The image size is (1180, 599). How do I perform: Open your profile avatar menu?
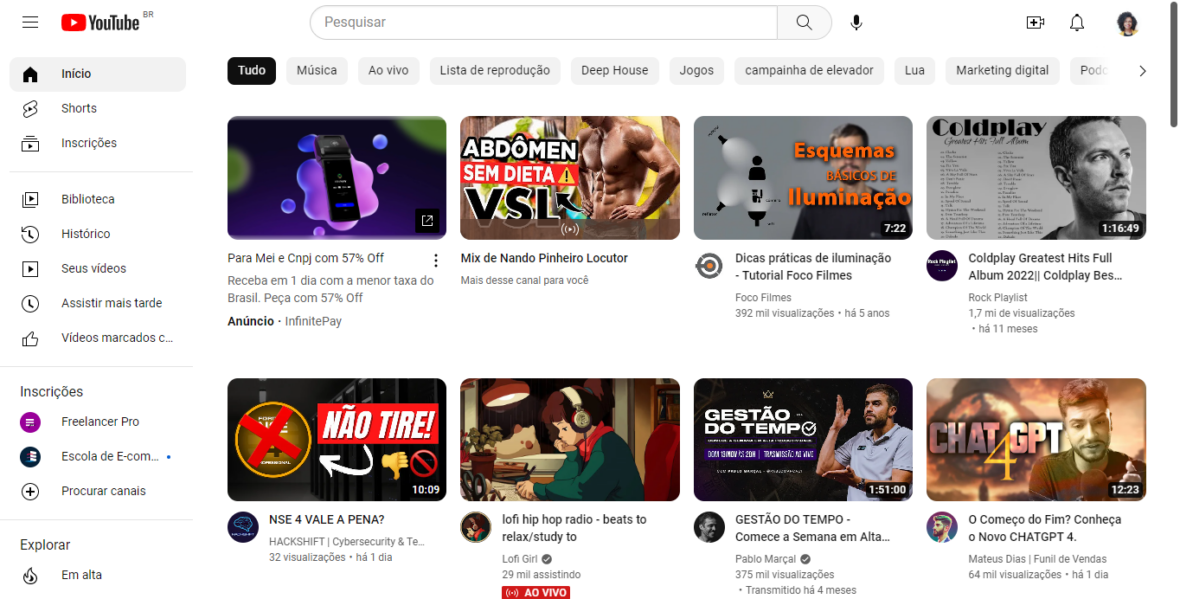[x=1127, y=22]
